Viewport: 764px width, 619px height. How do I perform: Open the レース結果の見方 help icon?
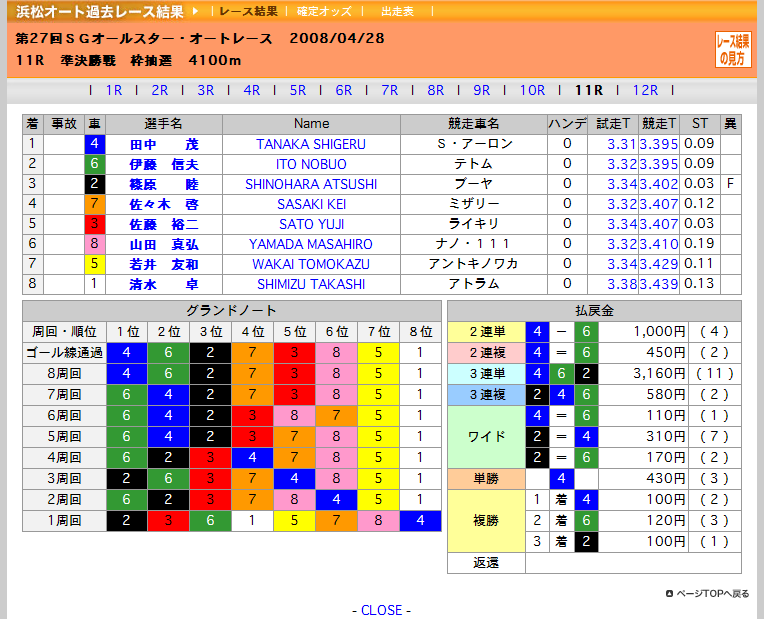click(x=733, y=49)
